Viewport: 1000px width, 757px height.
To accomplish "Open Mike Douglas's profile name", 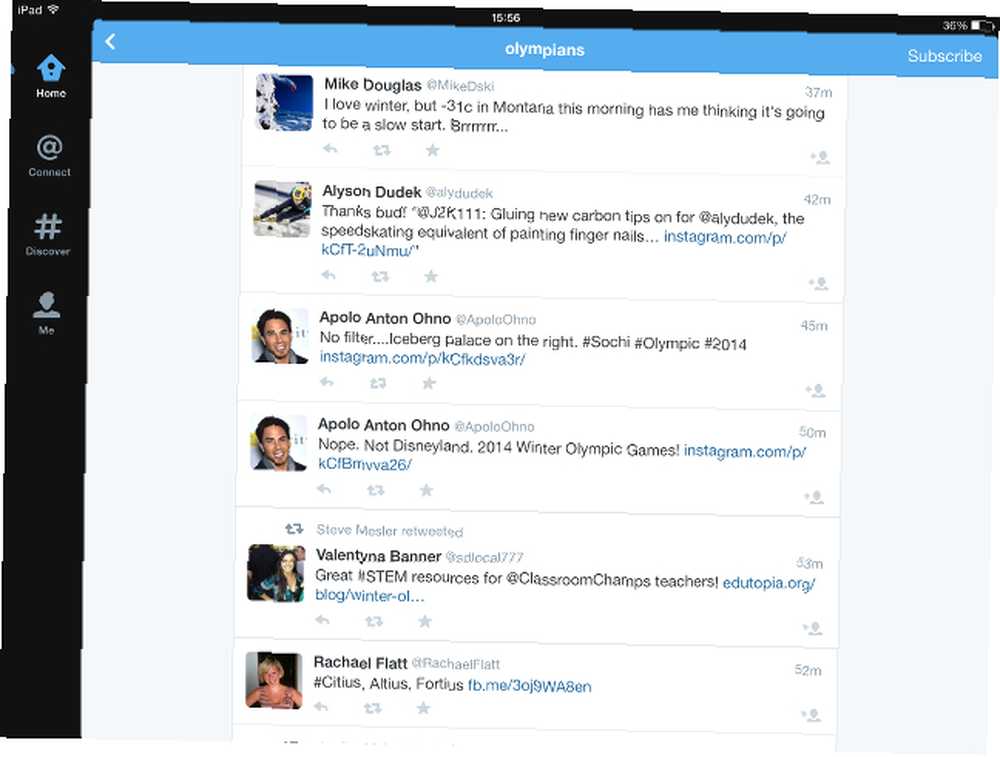I will [373, 84].
